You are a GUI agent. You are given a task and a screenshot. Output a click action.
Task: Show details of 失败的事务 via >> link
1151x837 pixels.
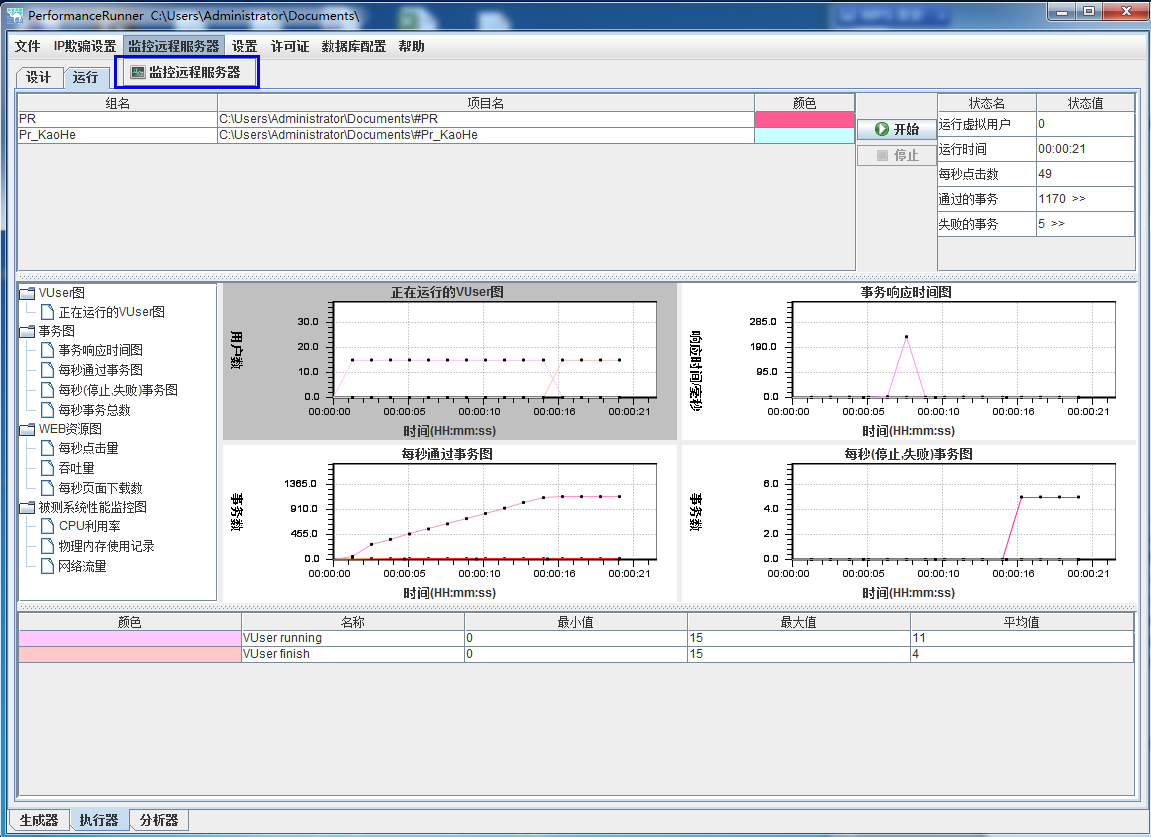point(1057,224)
